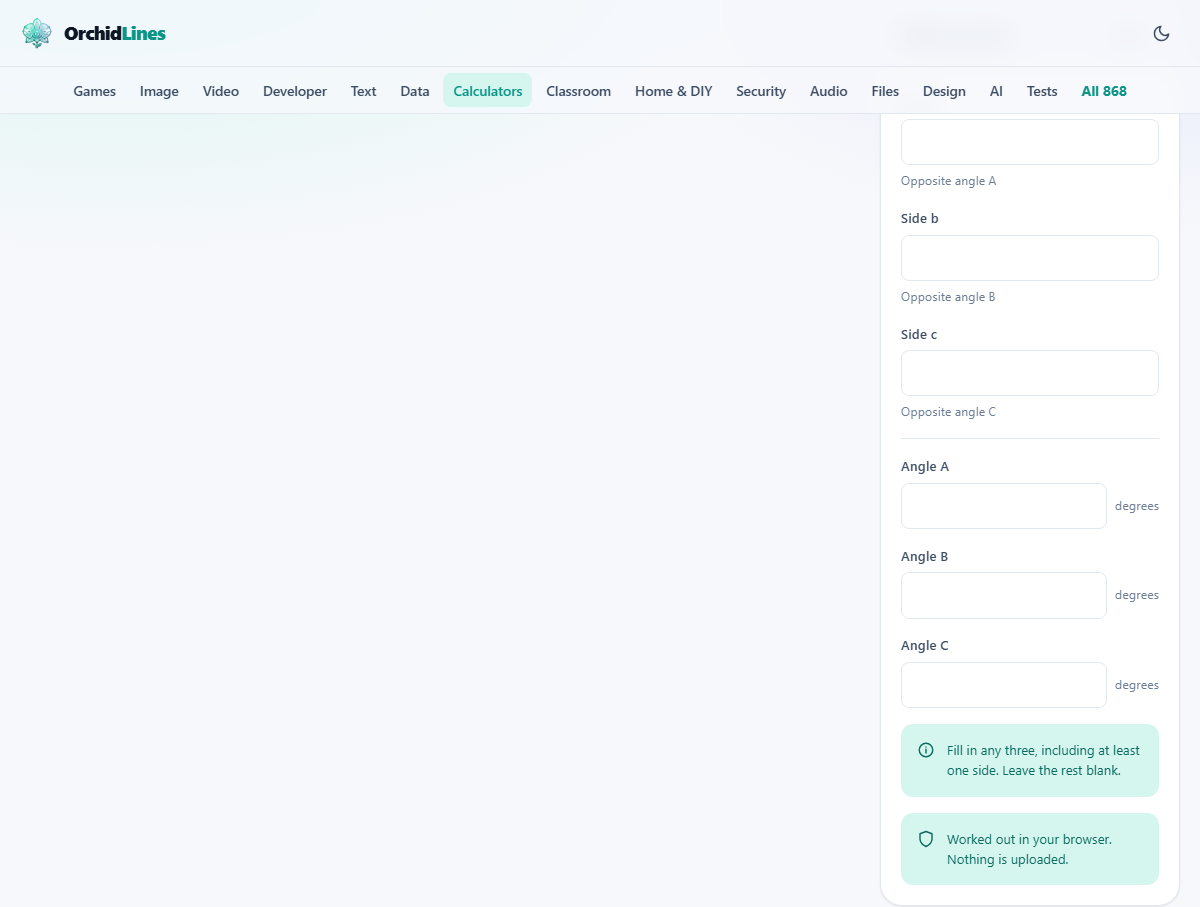Click the OrchidLines orchid logo icon
This screenshot has width=1200, height=907.
(37, 33)
